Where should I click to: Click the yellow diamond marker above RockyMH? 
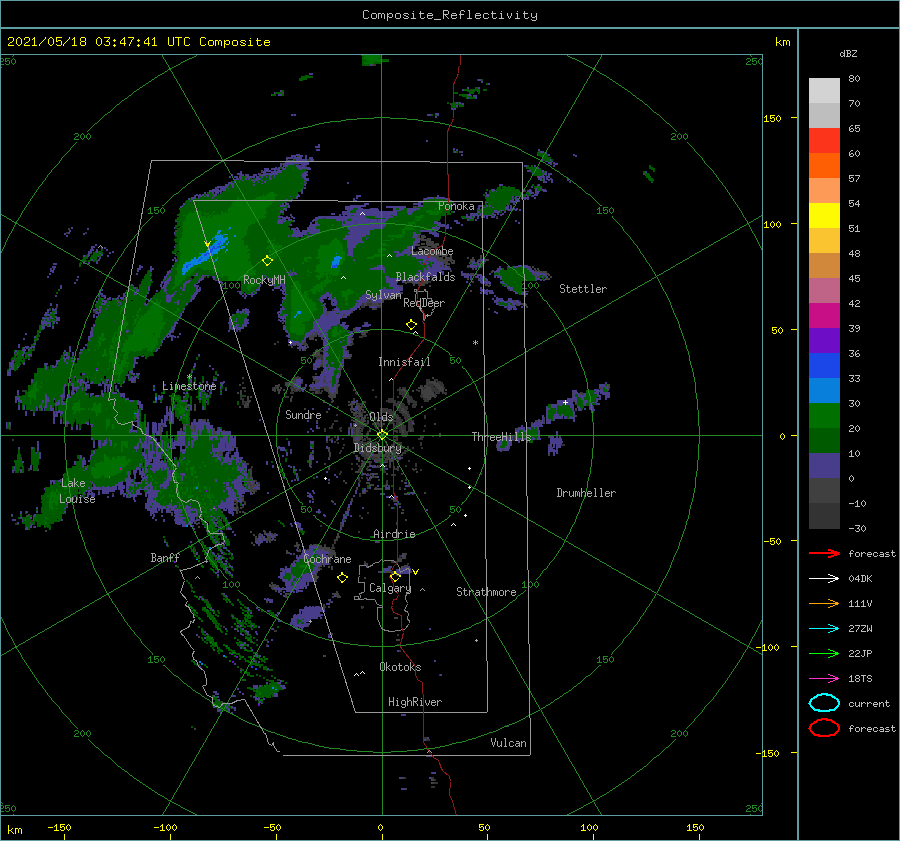[x=267, y=261]
